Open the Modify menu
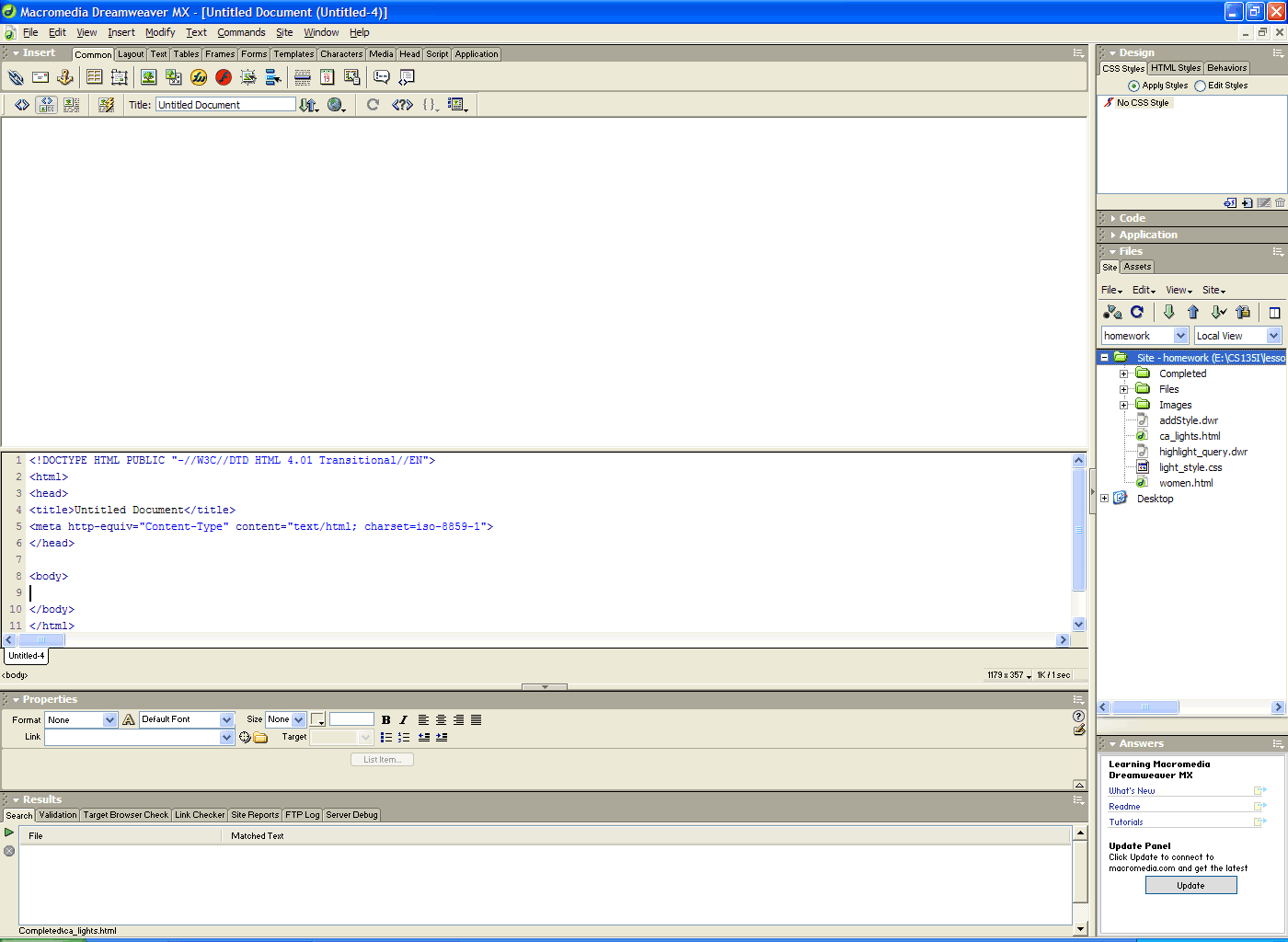1288x942 pixels. click(x=160, y=32)
